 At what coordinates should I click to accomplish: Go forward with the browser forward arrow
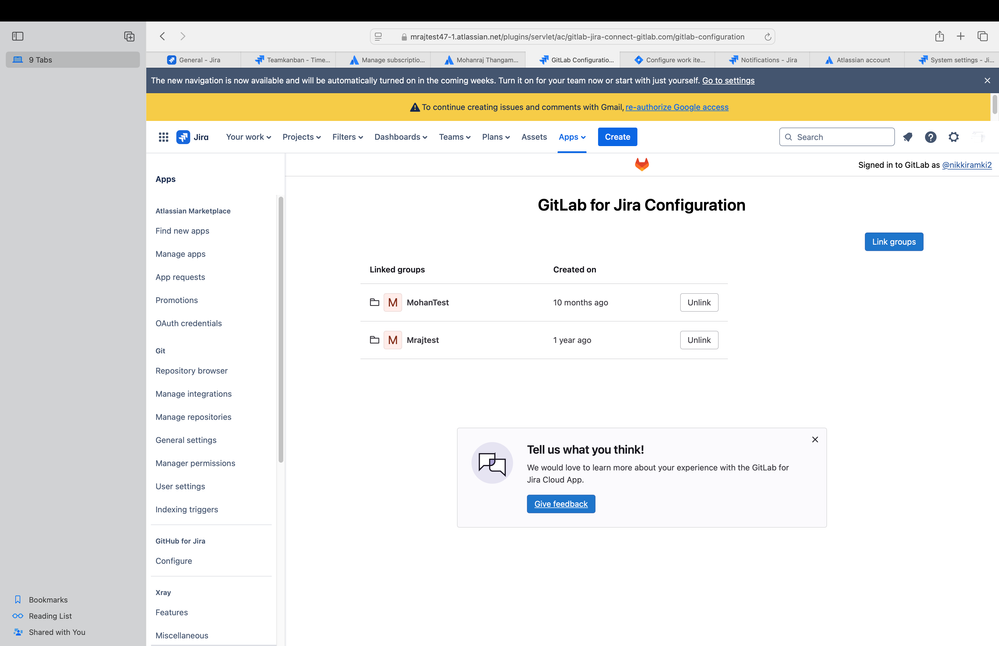183,36
